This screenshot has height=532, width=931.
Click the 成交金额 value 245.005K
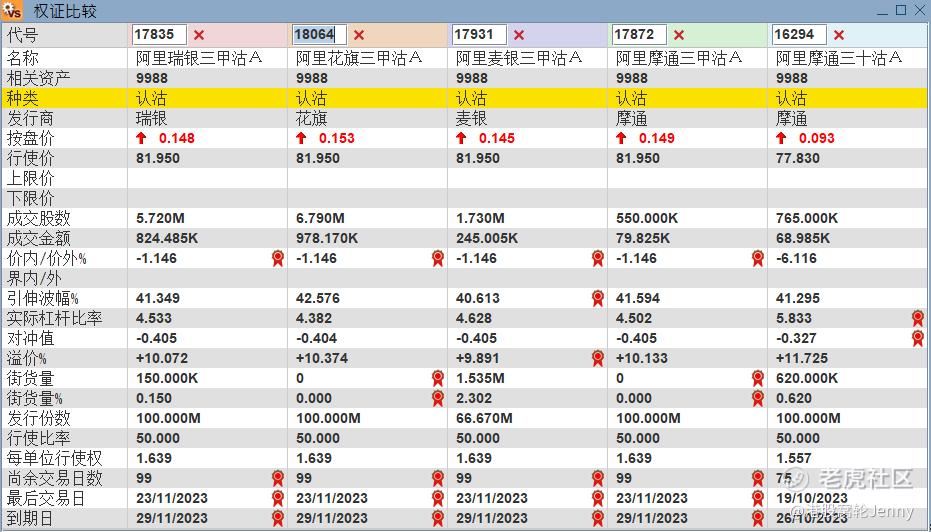(x=487, y=238)
